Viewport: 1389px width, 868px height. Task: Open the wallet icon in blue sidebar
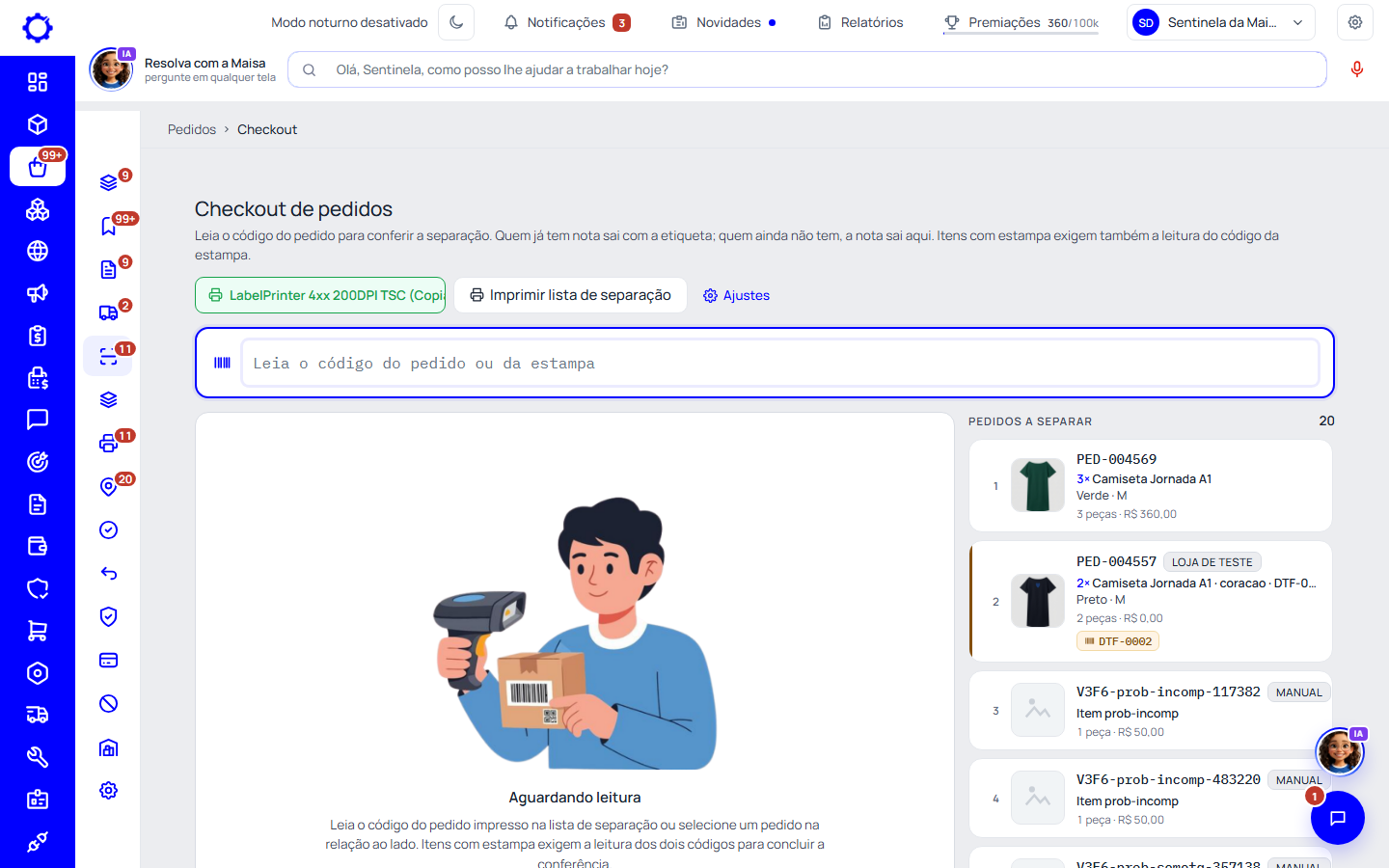[38, 546]
